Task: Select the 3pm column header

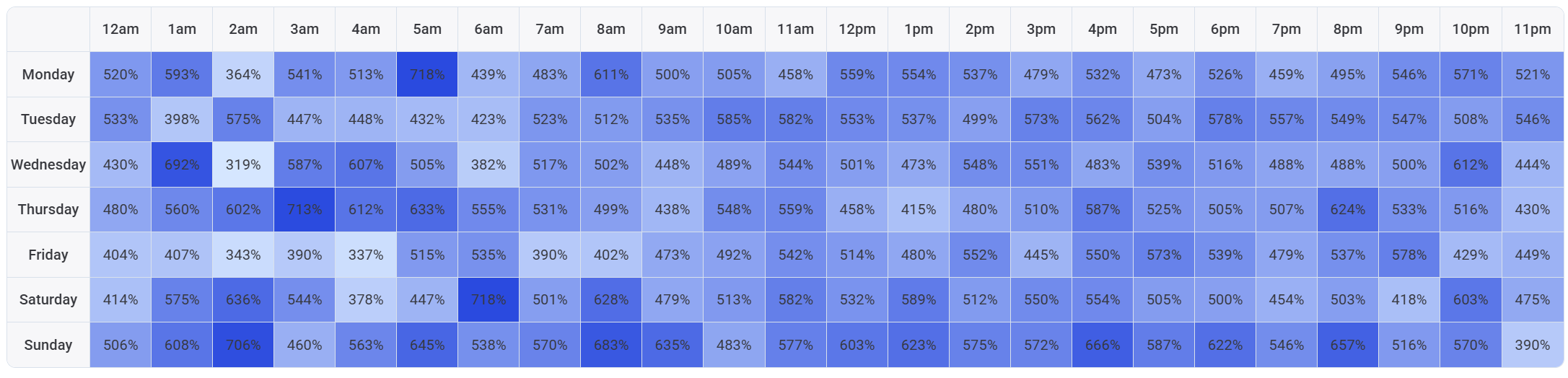Action: click(1041, 30)
